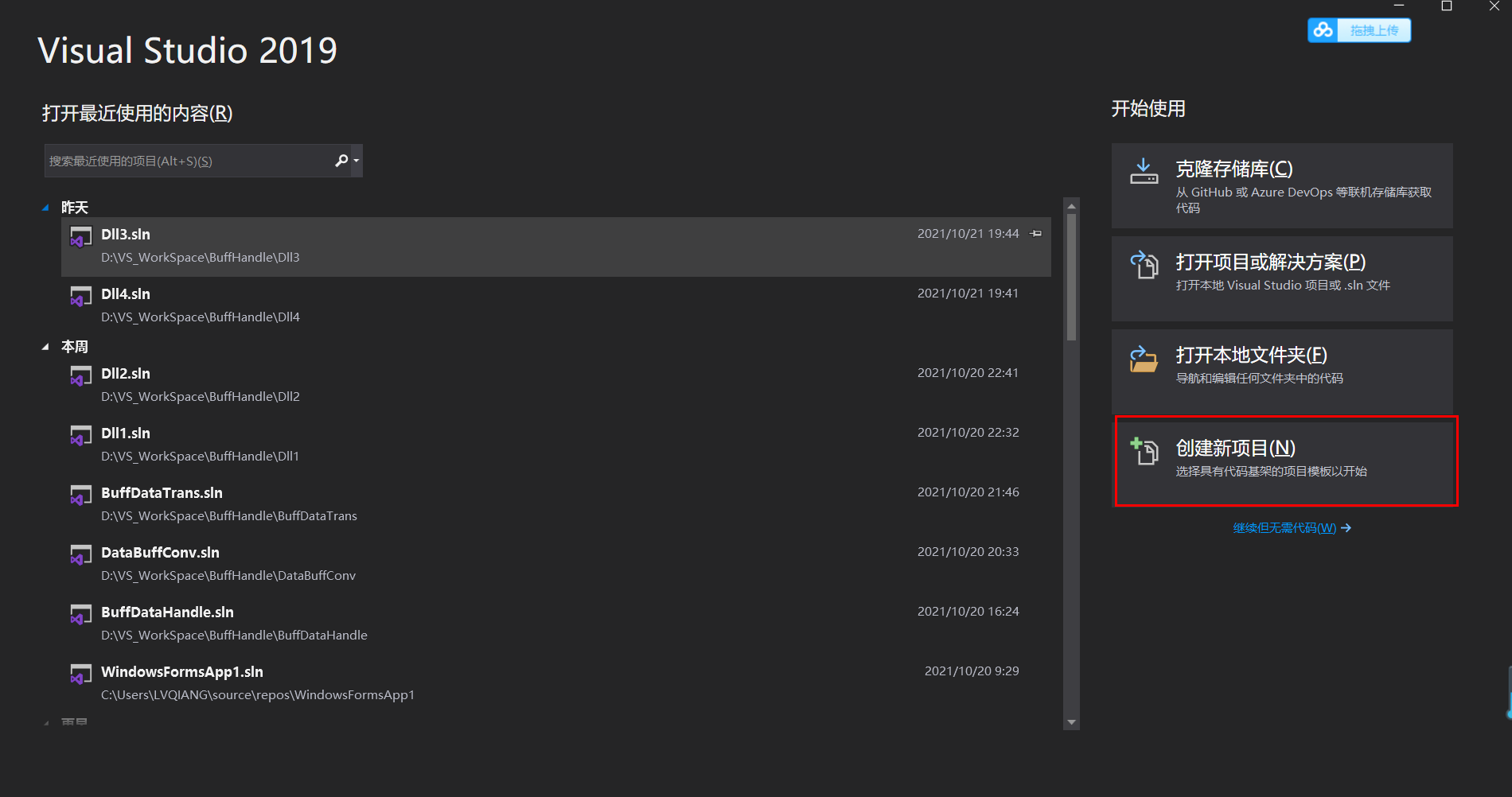Screen dimensions: 1512x797
Task: Click the search magnifier icon
Action: click(340, 160)
